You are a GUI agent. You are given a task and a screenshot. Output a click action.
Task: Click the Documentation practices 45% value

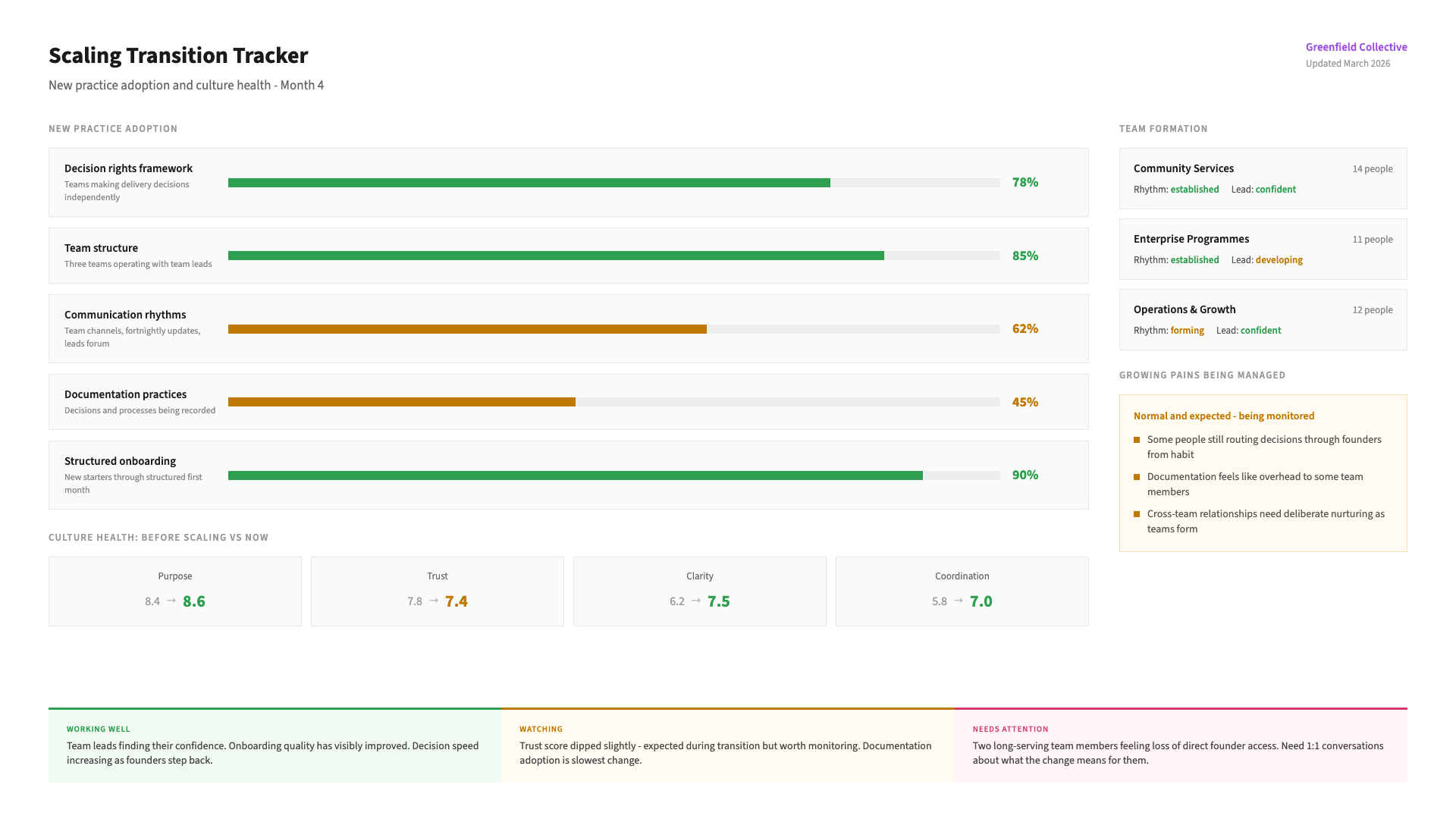click(x=1025, y=402)
